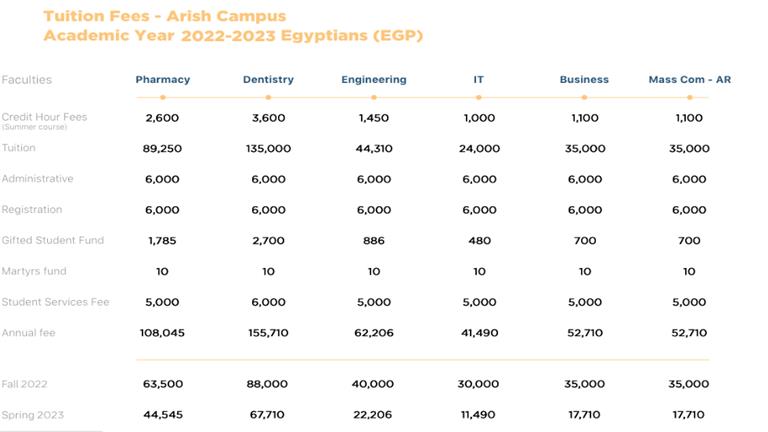Click the Pharmacy faculty column header
Image resolution: width=768 pixels, height=432 pixels.
click(x=162, y=80)
